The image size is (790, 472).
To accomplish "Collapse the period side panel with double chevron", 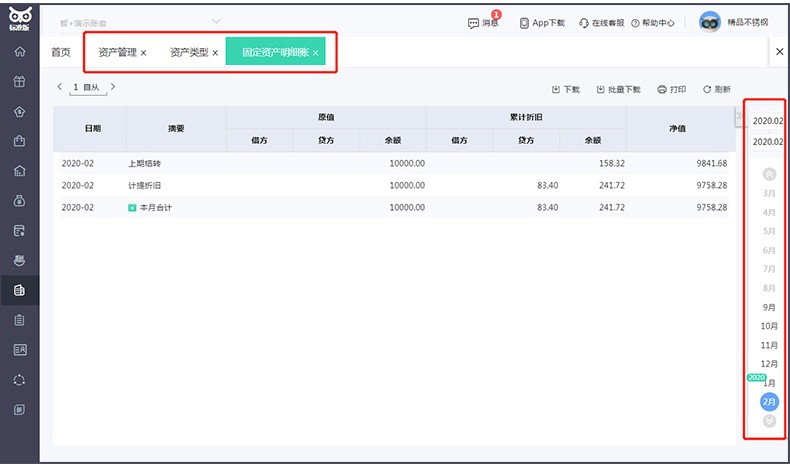I will click(739, 116).
